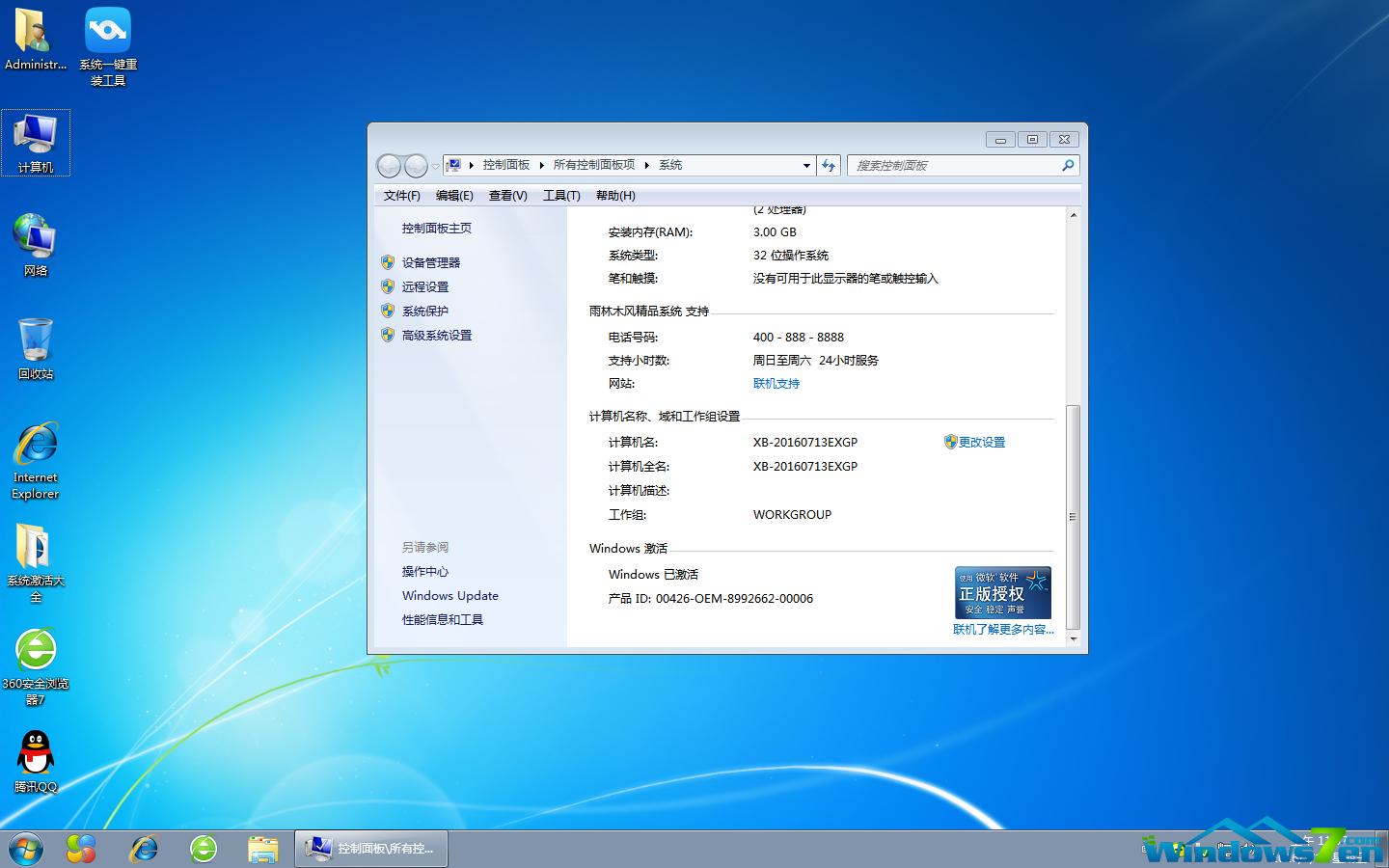Viewport: 1389px width, 868px height.
Task: Open 高级系统设置 (Advanced system settings)
Action: point(436,335)
